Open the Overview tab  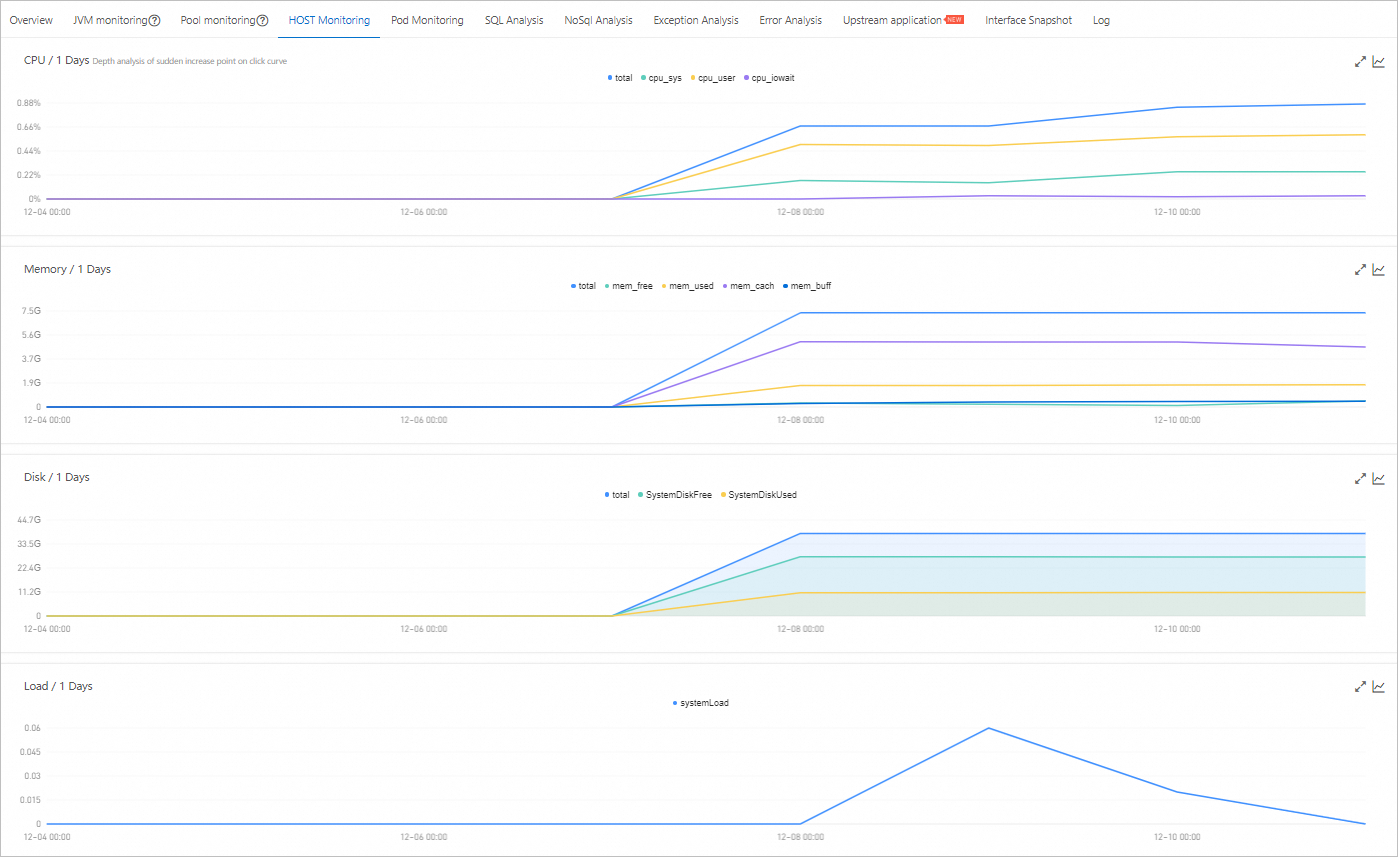click(x=31, y=20)
